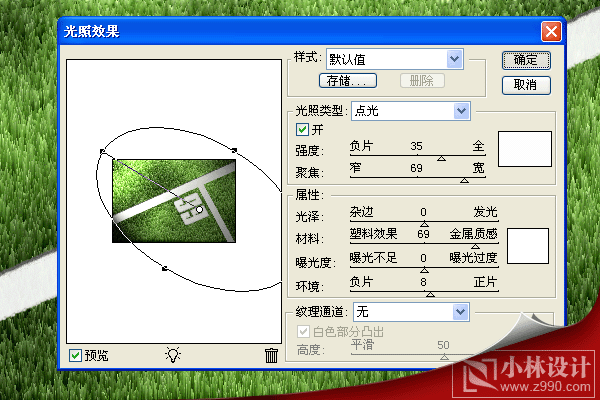Click the 聚焦 focus slider handle
The width and height of the screenshot is (600, 400).
tap(465, 180)
